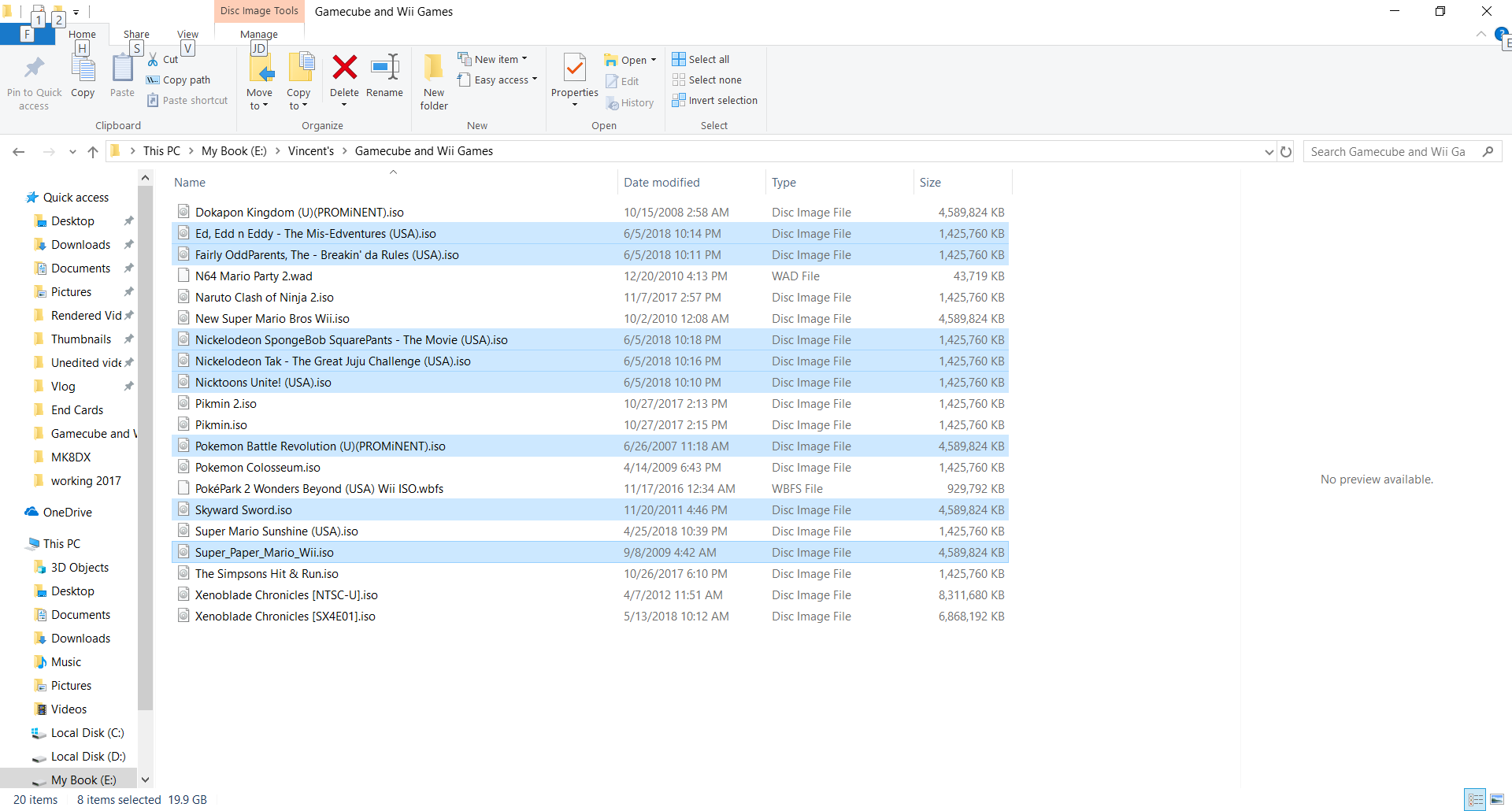The image size is (1512, 811).
Task: Switch to the Share ribbon tab
Action: coord(136,34)
